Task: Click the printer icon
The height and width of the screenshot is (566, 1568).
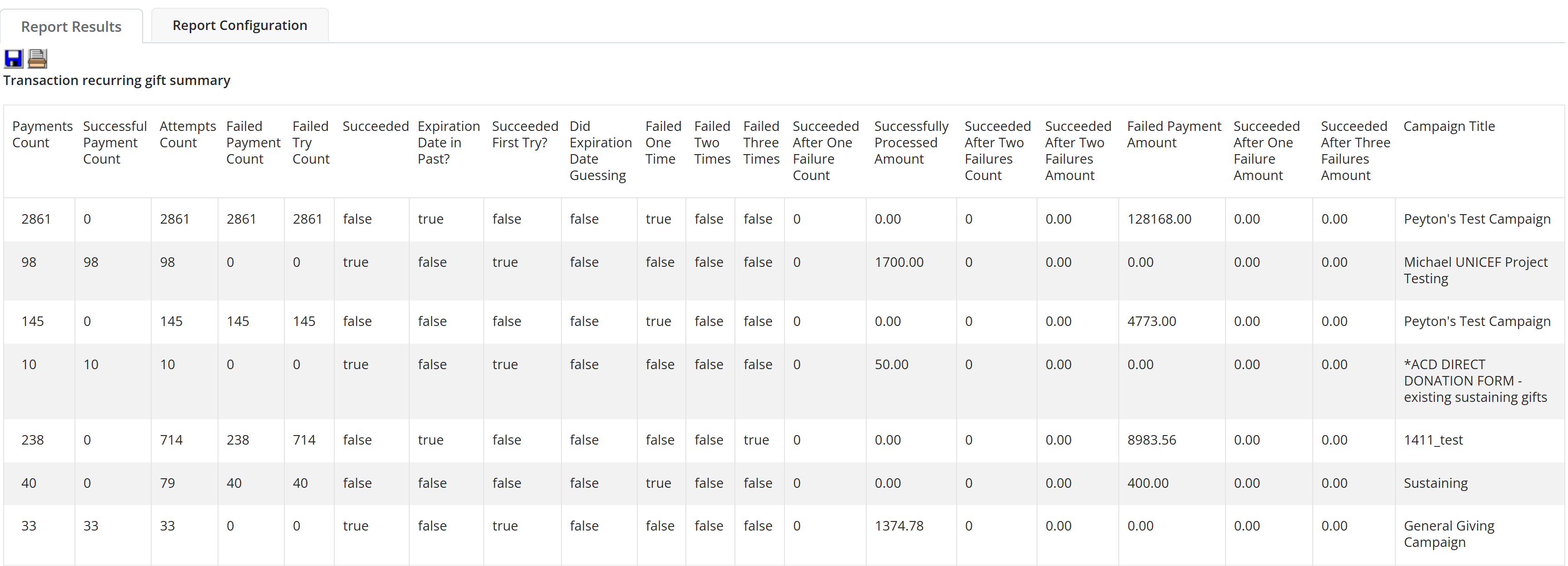Action: (37, 59)
